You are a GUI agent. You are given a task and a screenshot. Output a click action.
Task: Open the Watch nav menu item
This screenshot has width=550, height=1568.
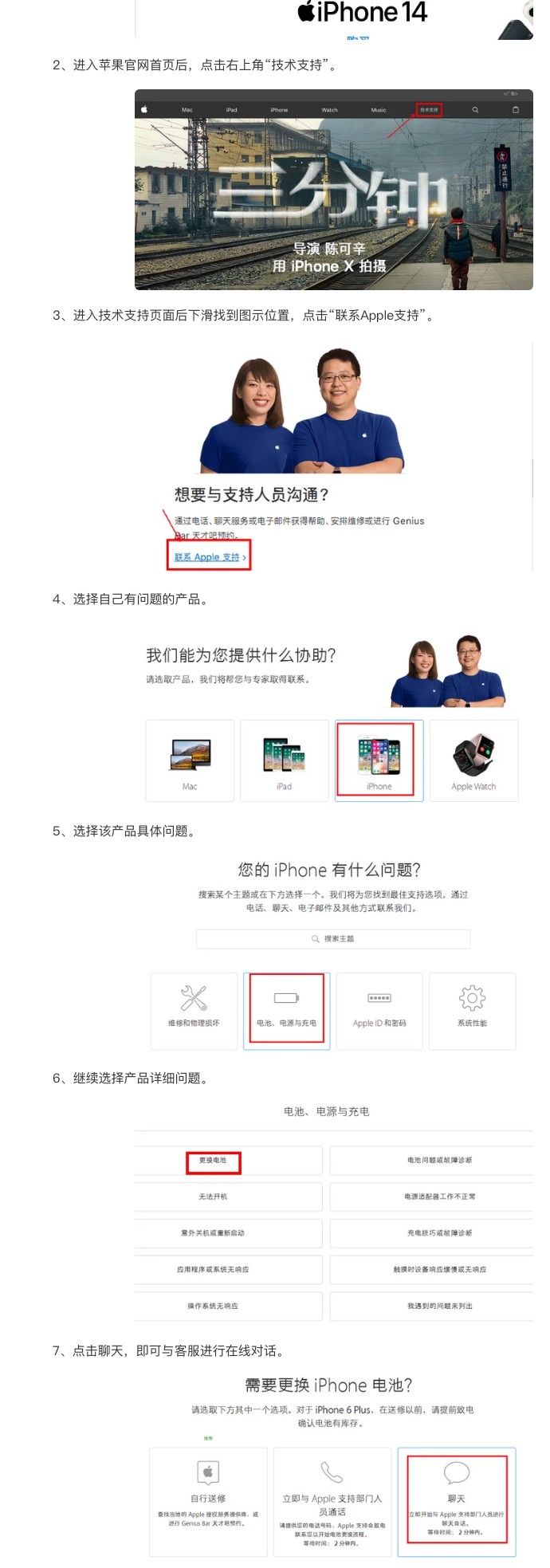(329, 110)
